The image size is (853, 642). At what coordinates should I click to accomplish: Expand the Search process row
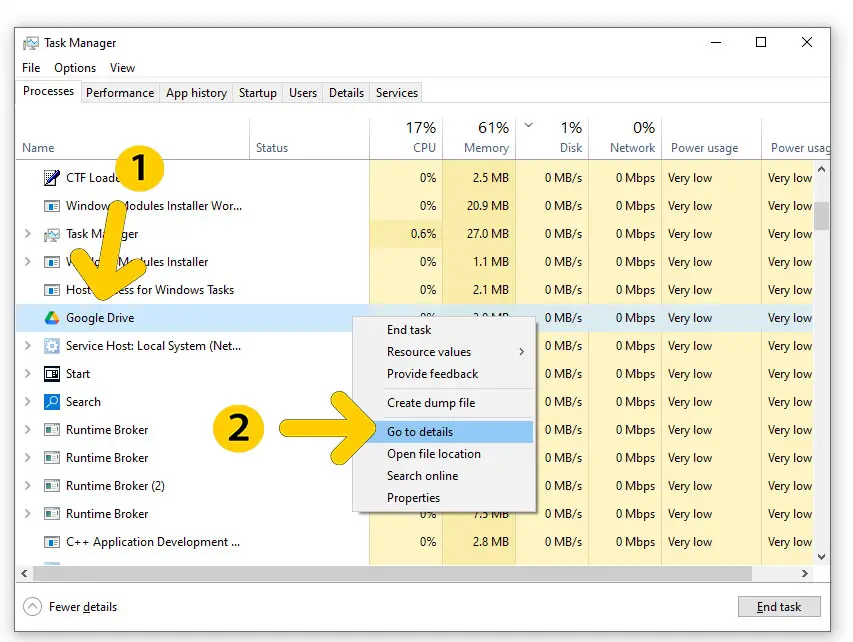(x=27, y=402)
